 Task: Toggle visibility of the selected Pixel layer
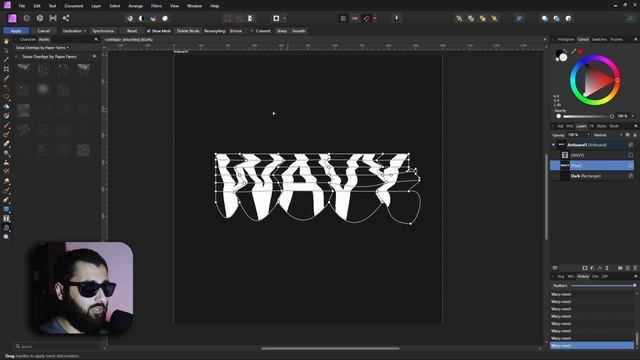click(631, 165)
